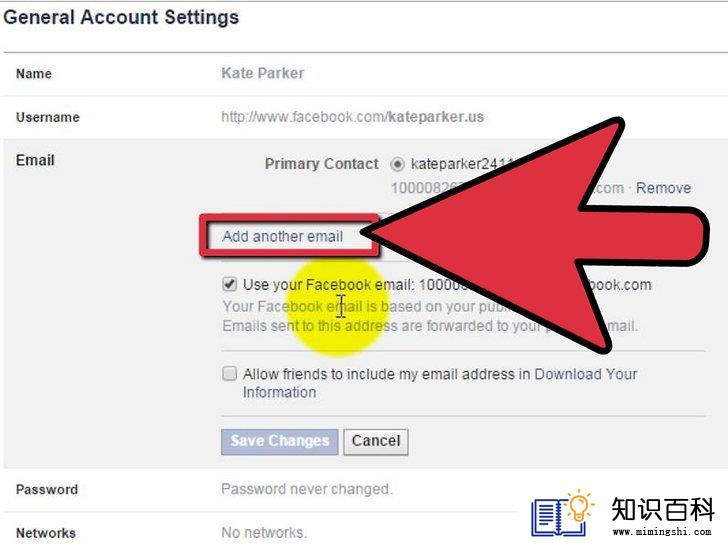Viewport: 728px width, 546px height.
Task: Uncheck the Use your Facebook email checkbox
Action: 229,284
